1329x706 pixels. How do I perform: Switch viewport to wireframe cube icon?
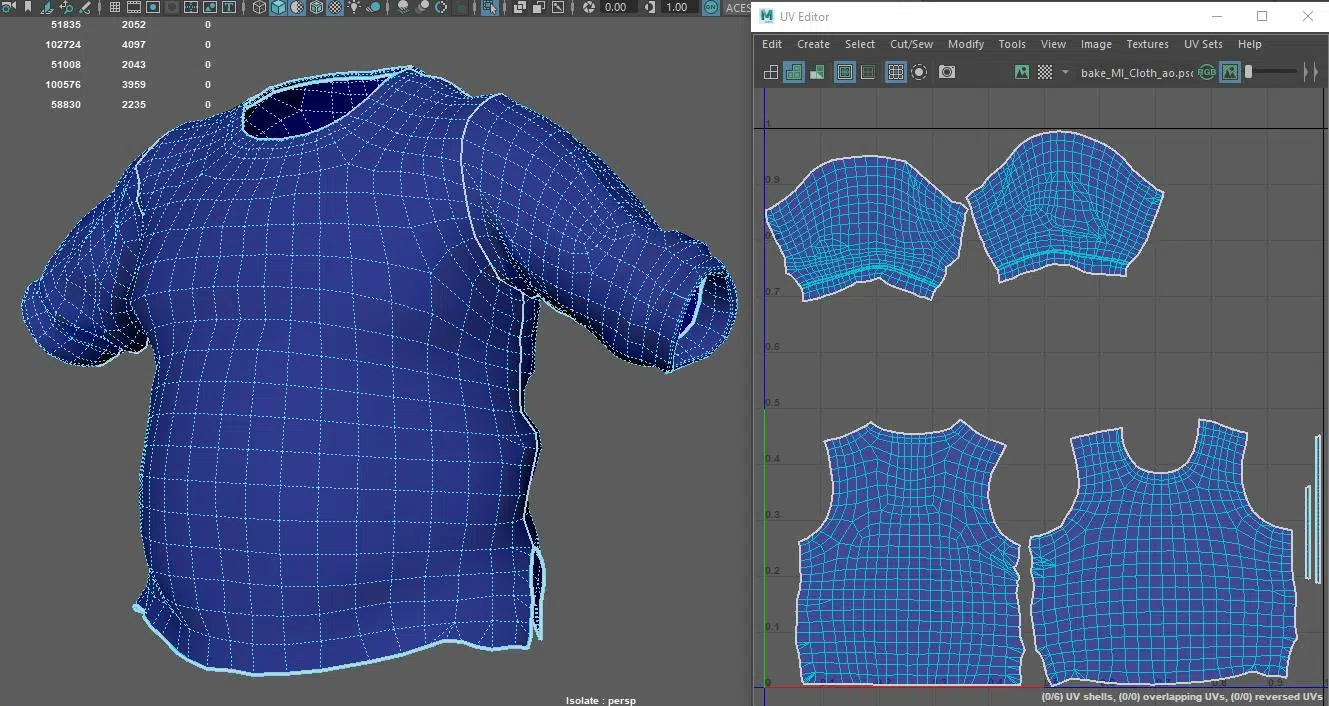(x=260, y=8)
